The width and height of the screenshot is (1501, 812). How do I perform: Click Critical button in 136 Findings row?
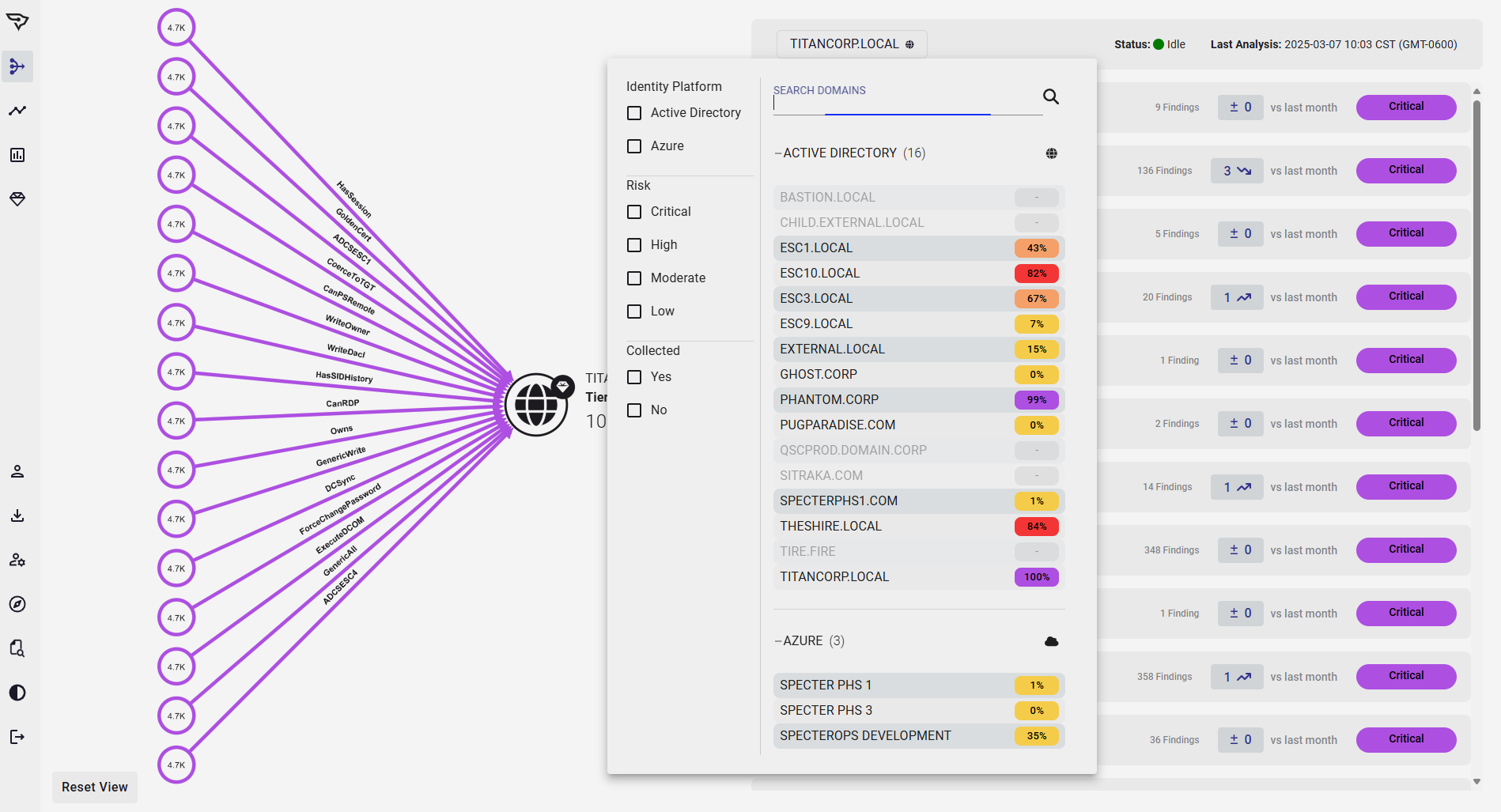coord(1406,171)
